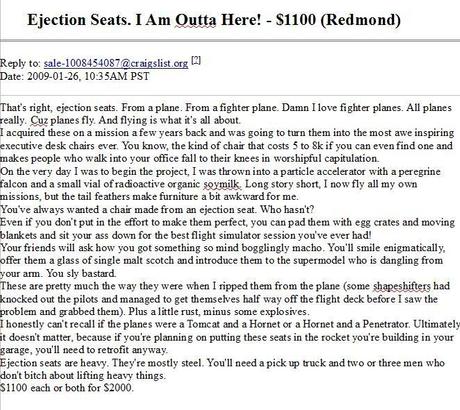Image resolution: width=460 pixels, height=410 pixels.
Task: Click the [2] superscript footnote marker
Action: tap(196, 60)
